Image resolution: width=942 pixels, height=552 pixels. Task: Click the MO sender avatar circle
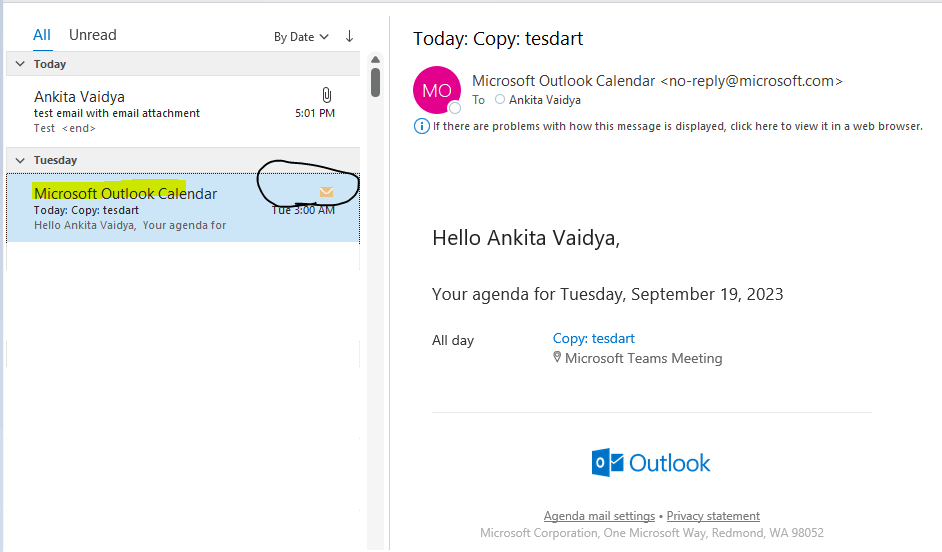(436, 90)
